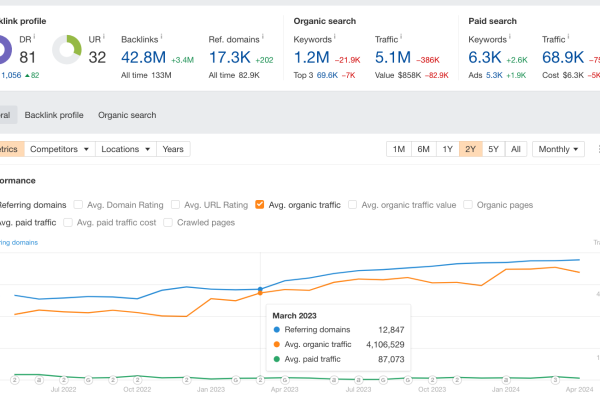Click info icon beside Paid search Traffic

coord(568,37)
